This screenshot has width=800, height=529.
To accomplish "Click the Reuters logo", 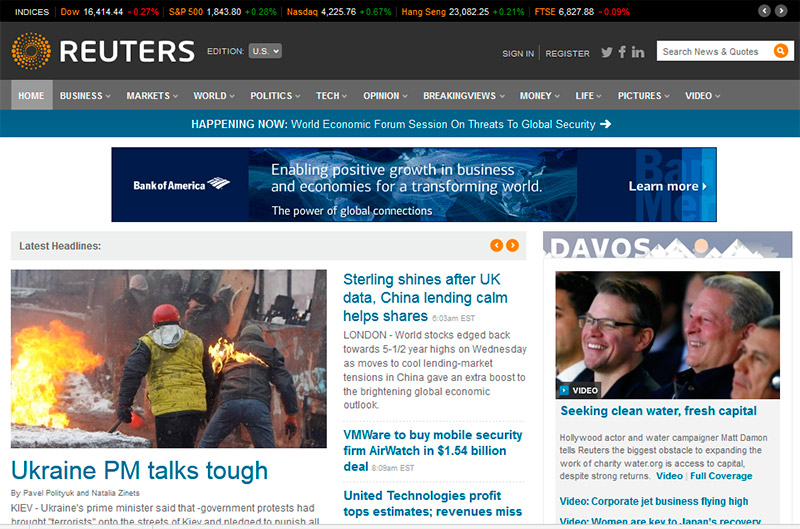I will 103,51.
